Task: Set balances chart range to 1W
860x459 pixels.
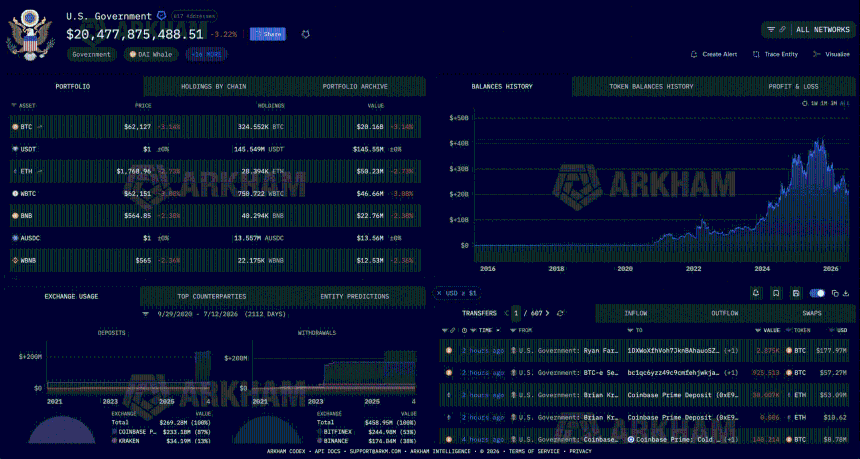Action: click(814, 103)
